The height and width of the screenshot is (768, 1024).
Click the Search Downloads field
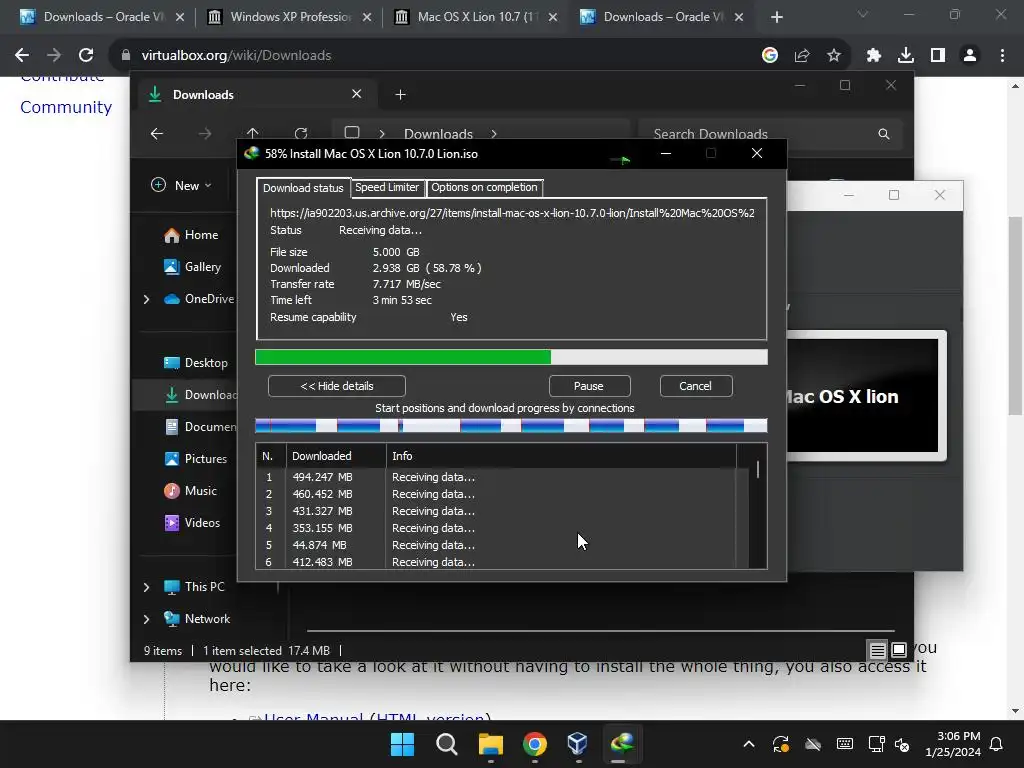771,134
